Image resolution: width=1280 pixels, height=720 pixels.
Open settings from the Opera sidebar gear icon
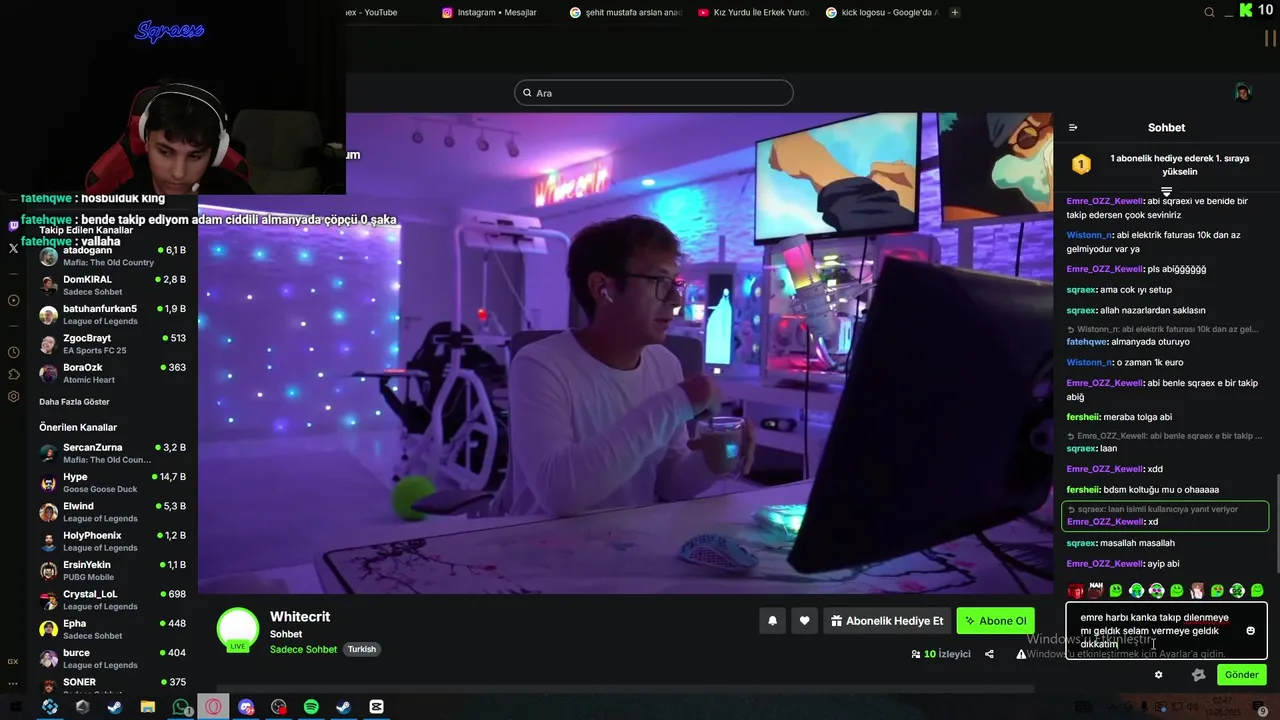coord(13,396)
